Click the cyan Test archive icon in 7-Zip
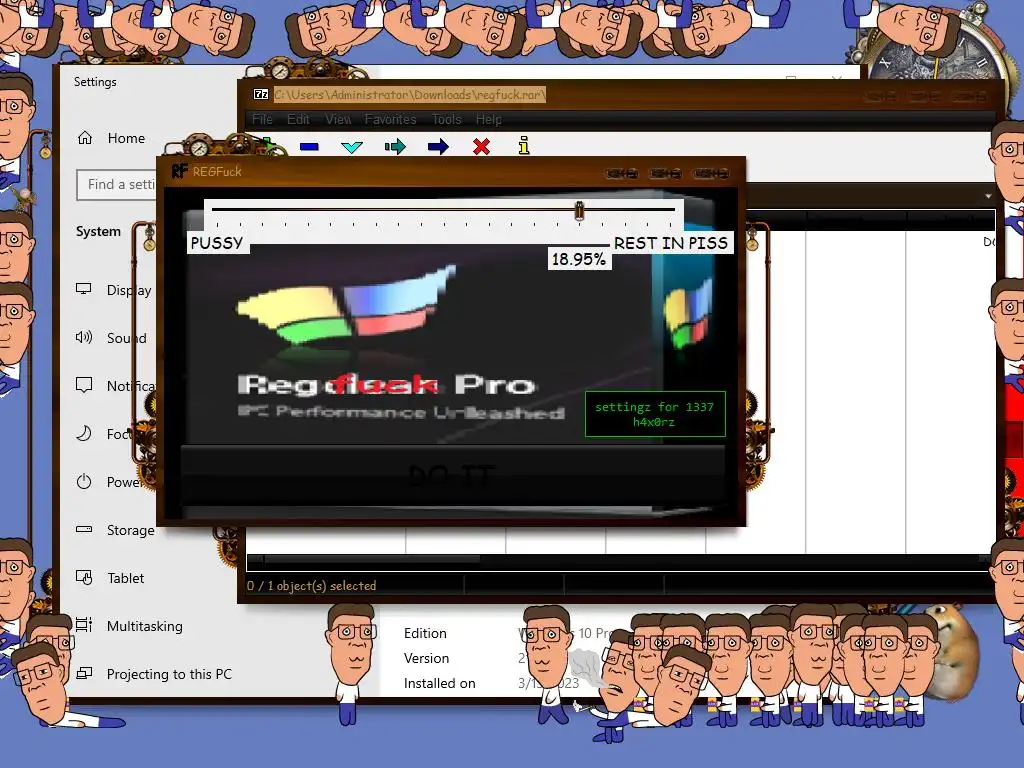Image resolution: width=1024 pixels, height=768 pixels. click(x=352, y=147)
